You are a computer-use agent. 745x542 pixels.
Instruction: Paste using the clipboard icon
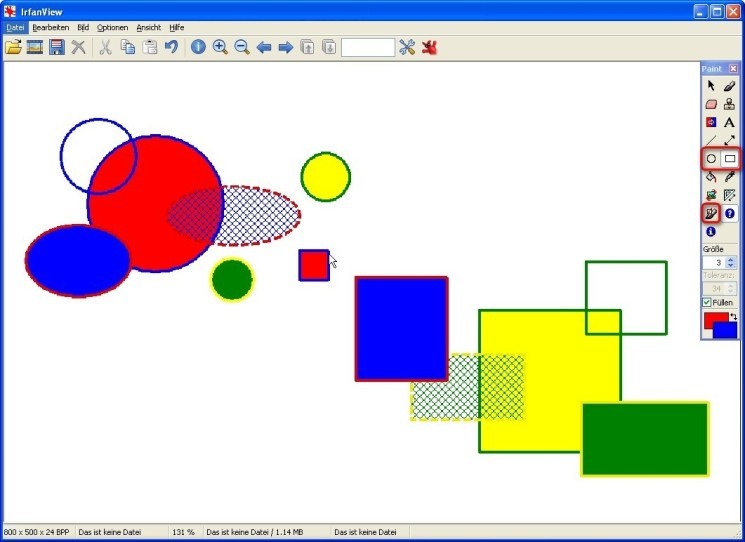click(150, 47)
